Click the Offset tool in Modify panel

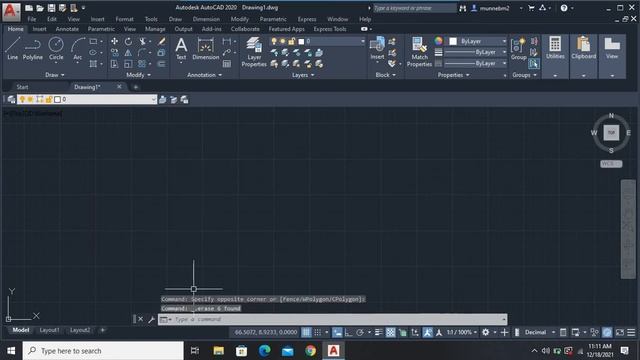click(x=162, y=64)
